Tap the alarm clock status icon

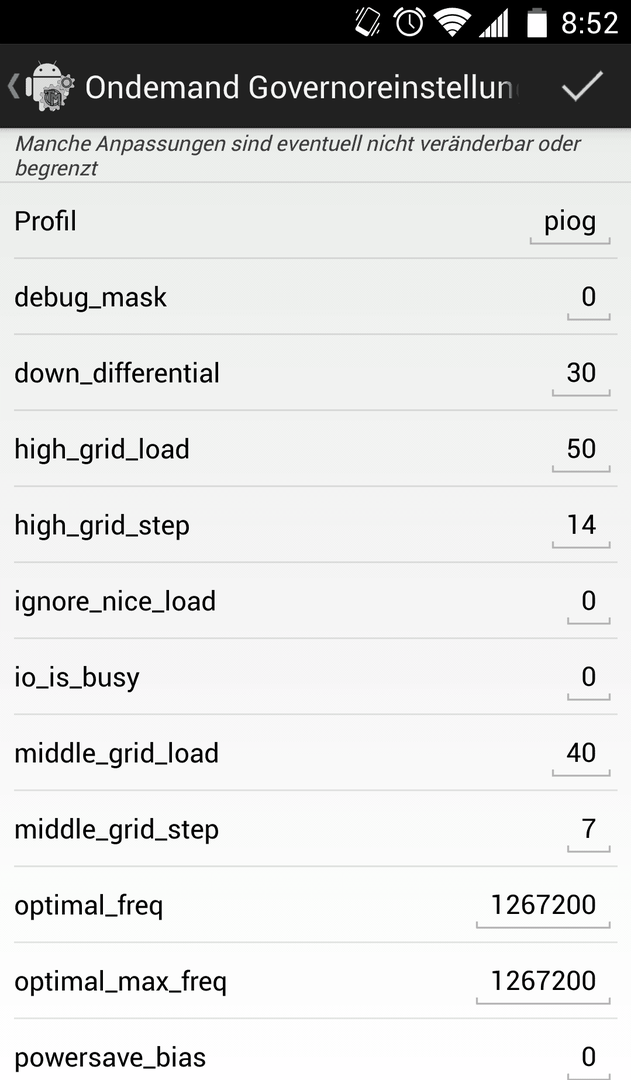(409, 22)
